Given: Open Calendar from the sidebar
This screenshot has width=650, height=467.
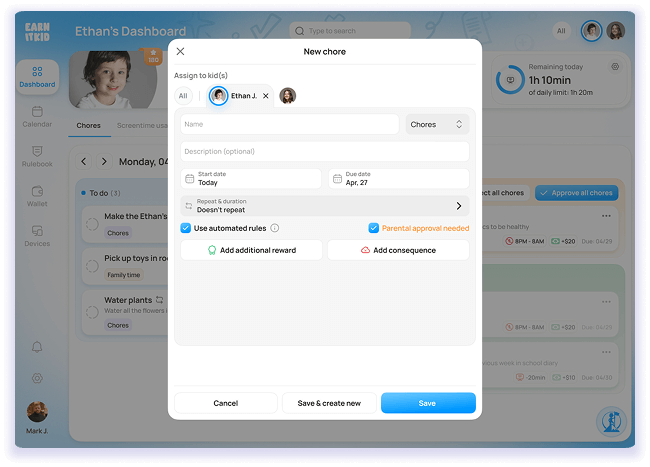Looking at the screenshot, I should 37,116.
